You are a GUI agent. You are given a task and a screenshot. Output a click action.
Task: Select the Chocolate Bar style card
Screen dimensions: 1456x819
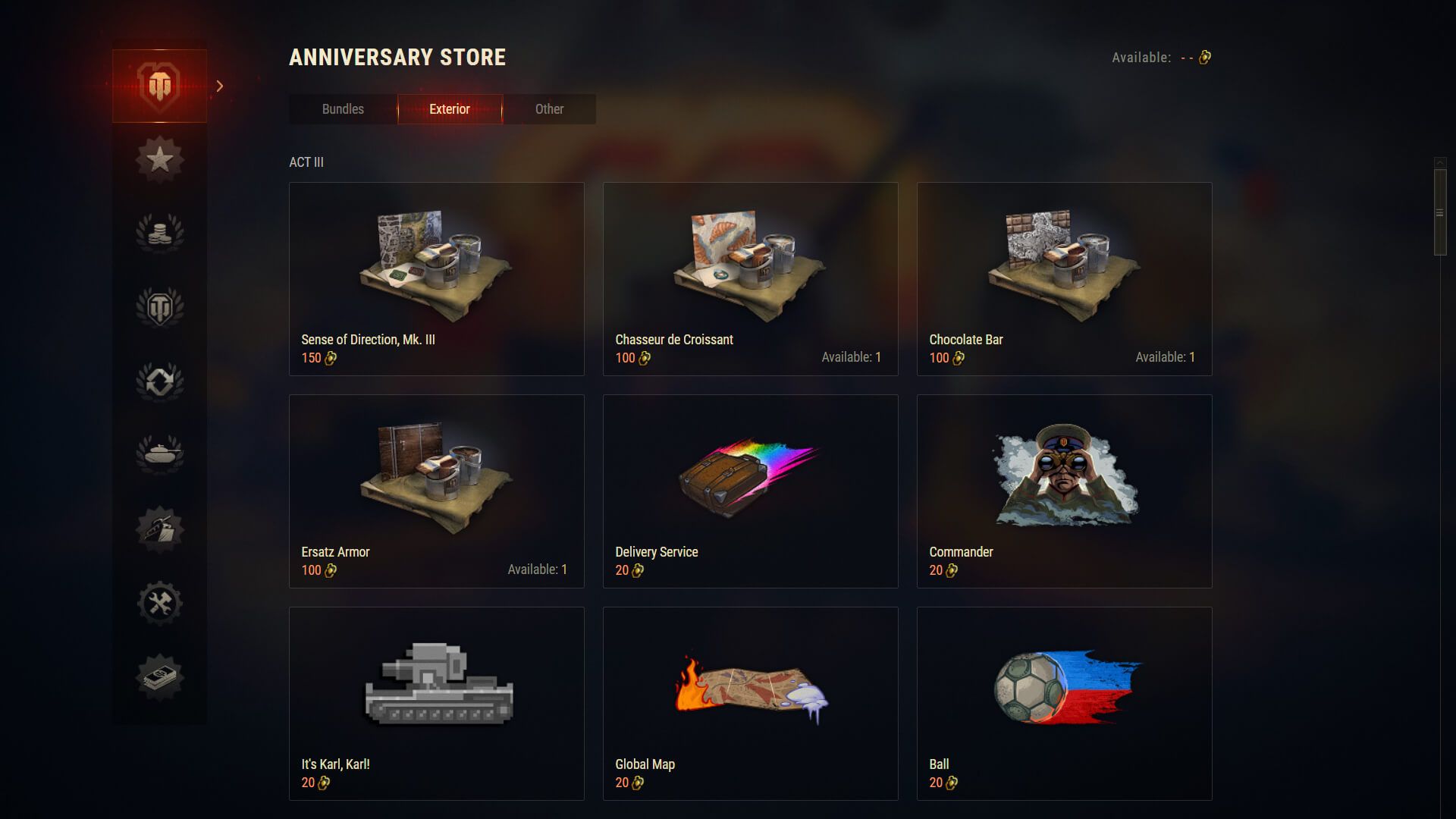pos(1064,278)
